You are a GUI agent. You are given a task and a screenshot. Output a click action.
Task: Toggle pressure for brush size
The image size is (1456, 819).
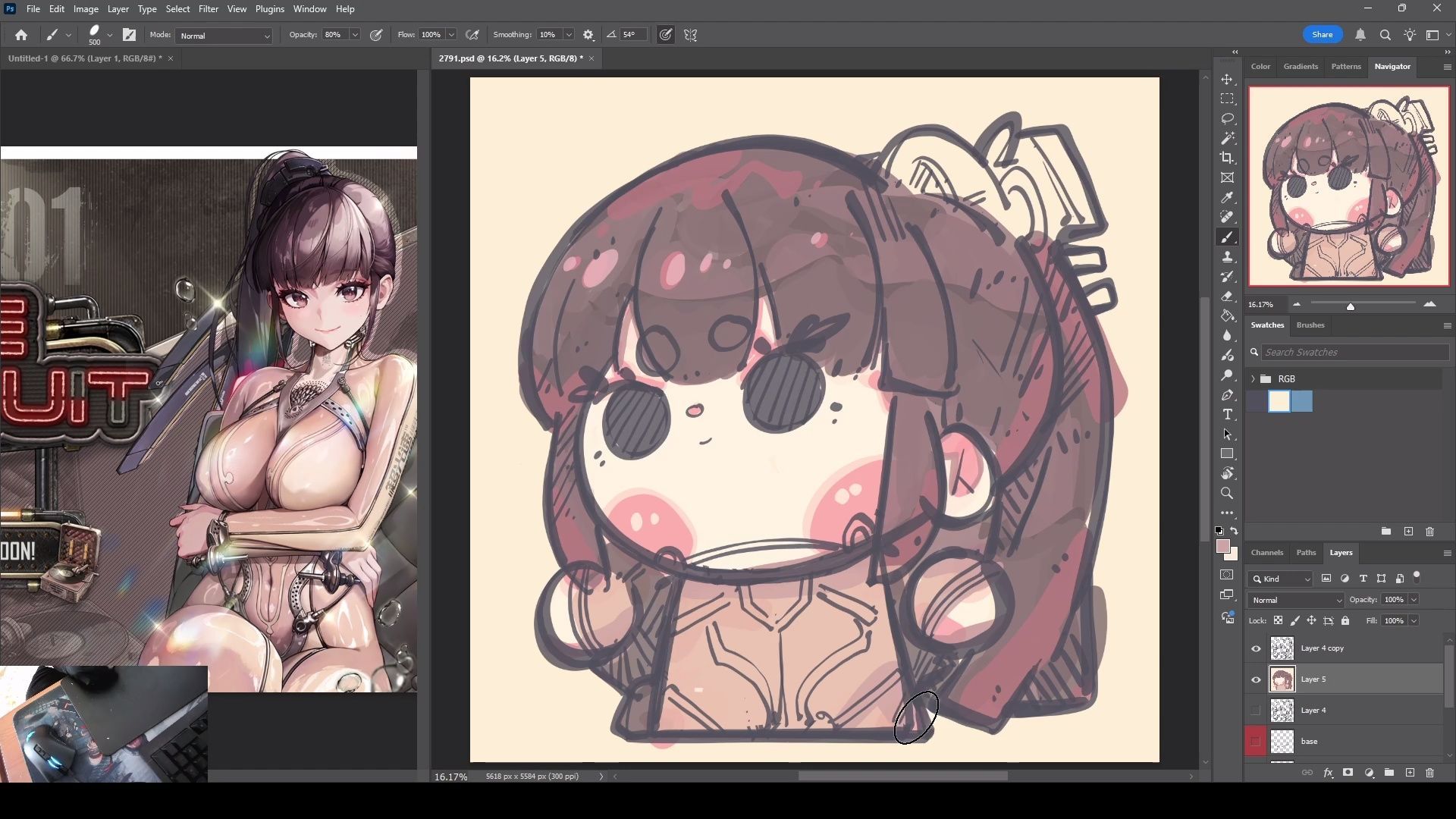coord(666,35)
